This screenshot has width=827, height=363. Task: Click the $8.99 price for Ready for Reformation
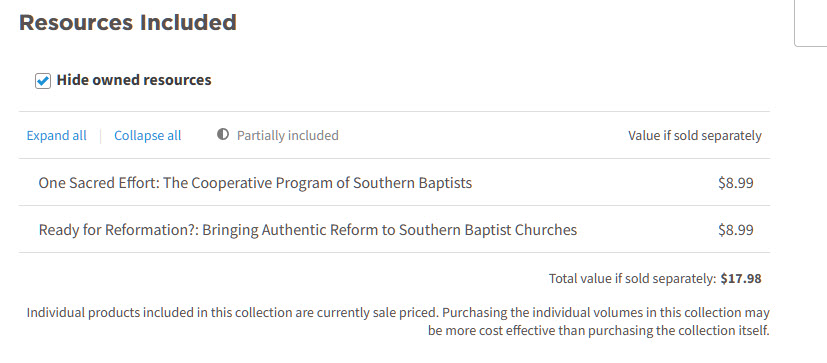tap(736, 230)
